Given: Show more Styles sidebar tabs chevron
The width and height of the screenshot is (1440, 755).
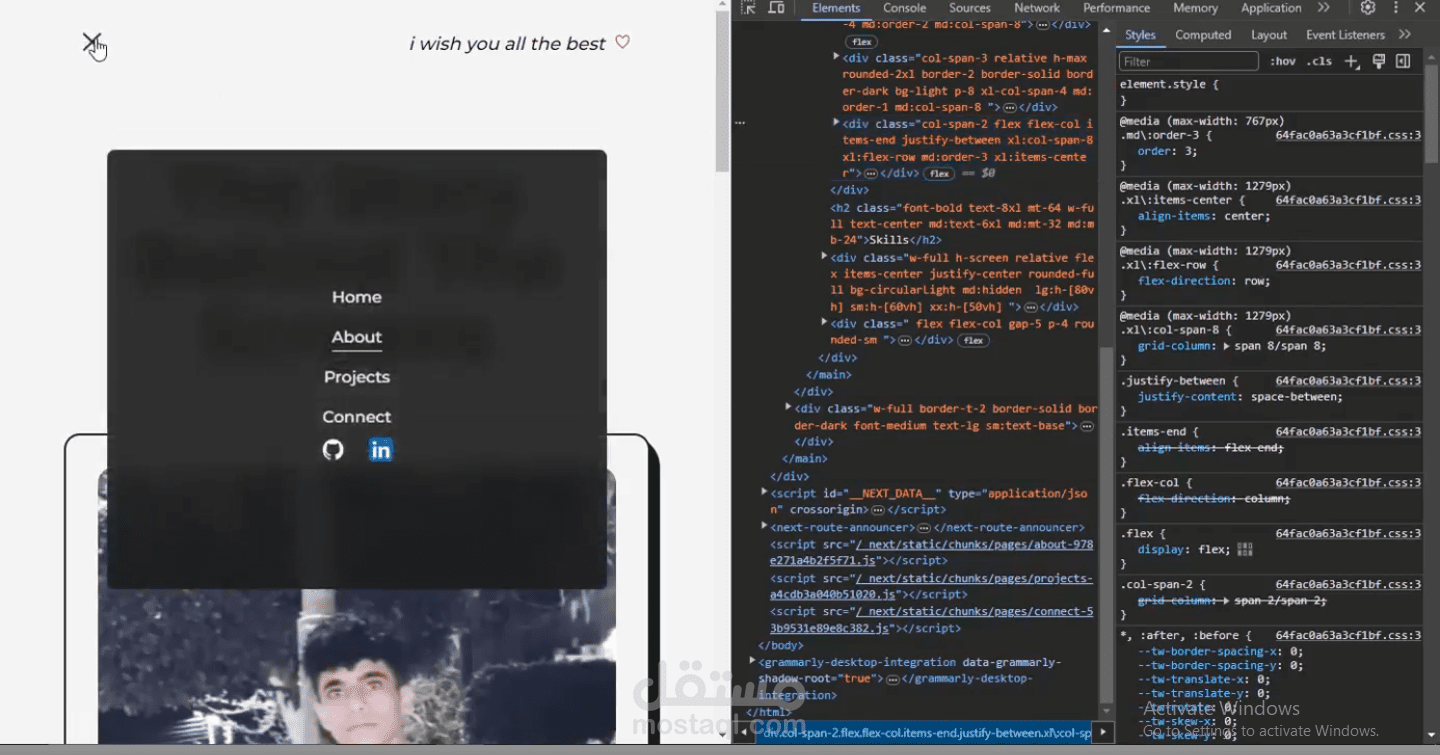Looking at the screenshot, I should coord(1405,34).
